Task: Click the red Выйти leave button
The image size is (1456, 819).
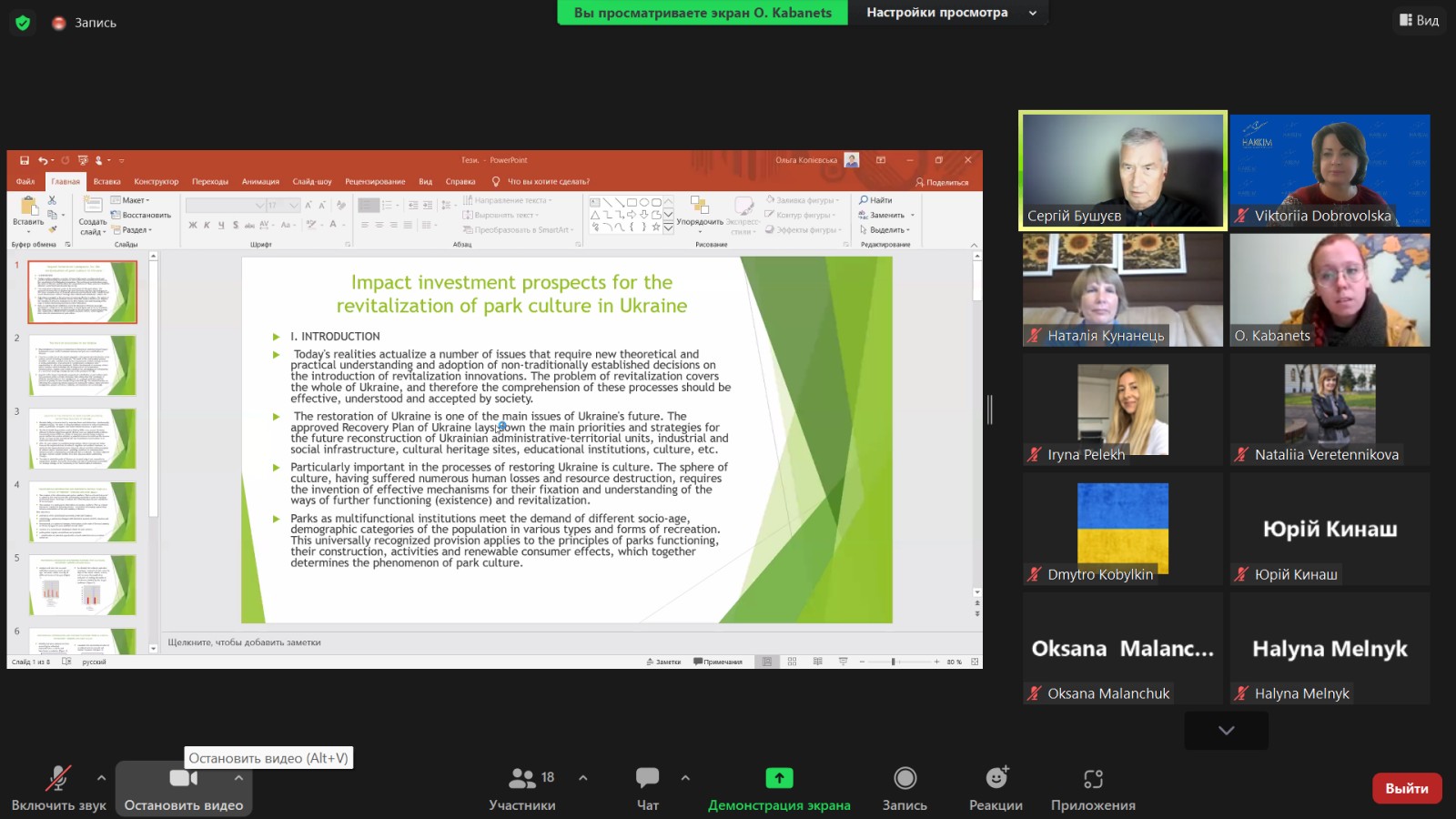Action: pyautogui.click(x=1407, y=788)
